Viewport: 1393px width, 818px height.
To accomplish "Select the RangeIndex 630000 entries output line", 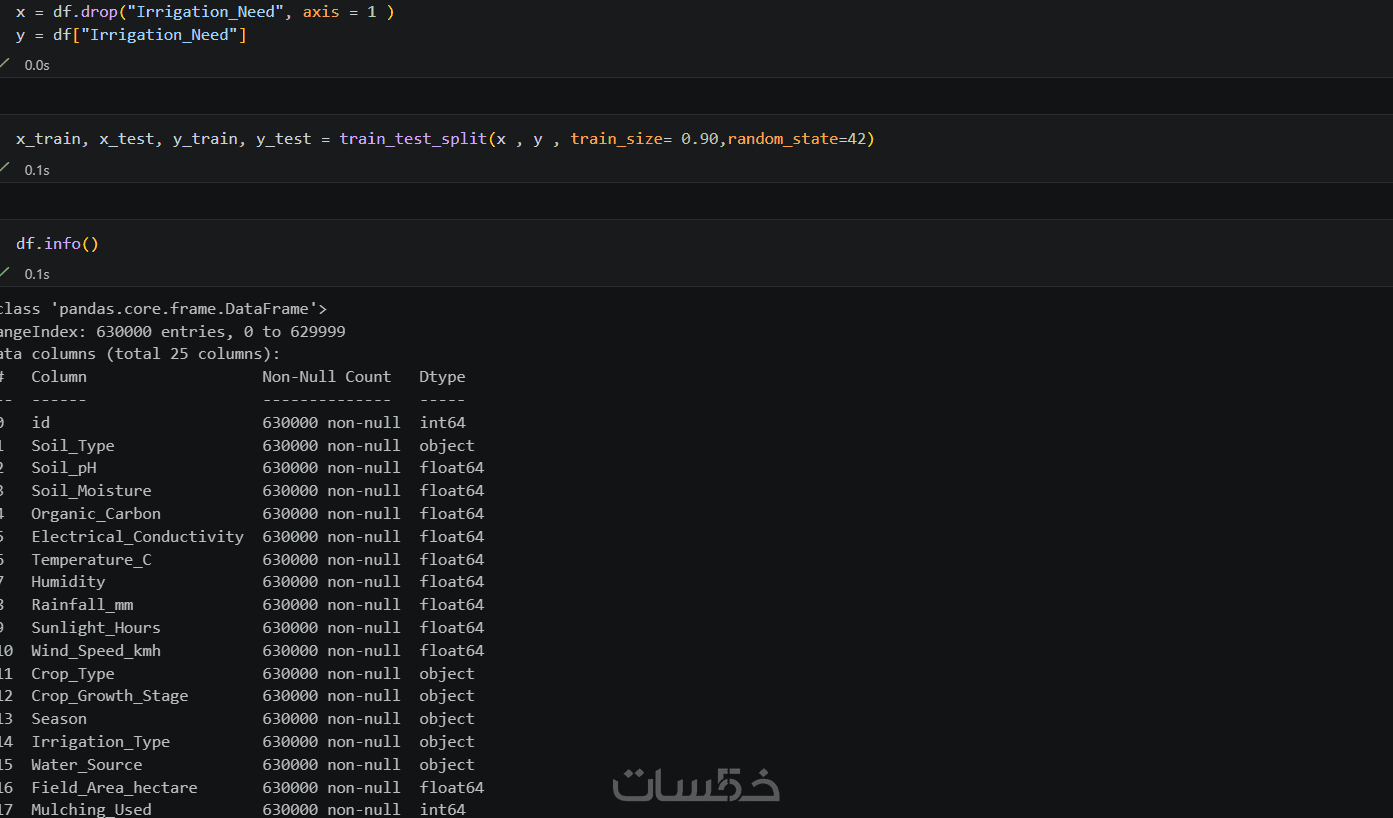I will (173, 331).
